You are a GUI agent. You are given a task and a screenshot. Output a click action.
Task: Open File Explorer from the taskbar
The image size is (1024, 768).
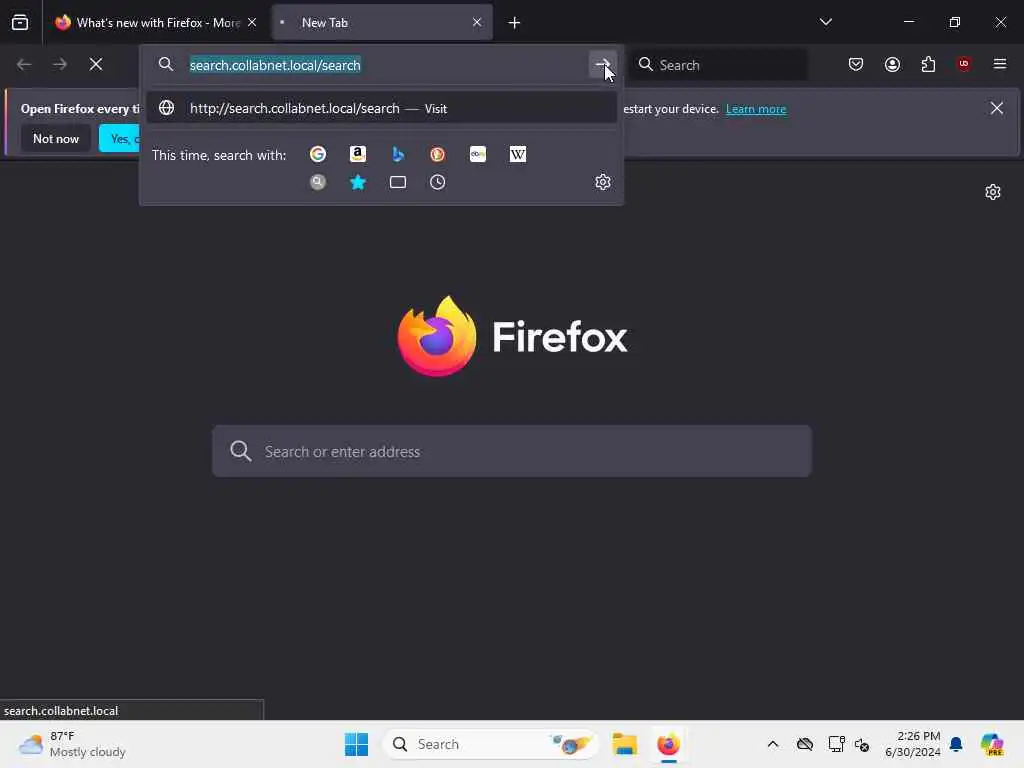[x=625, y=744]
